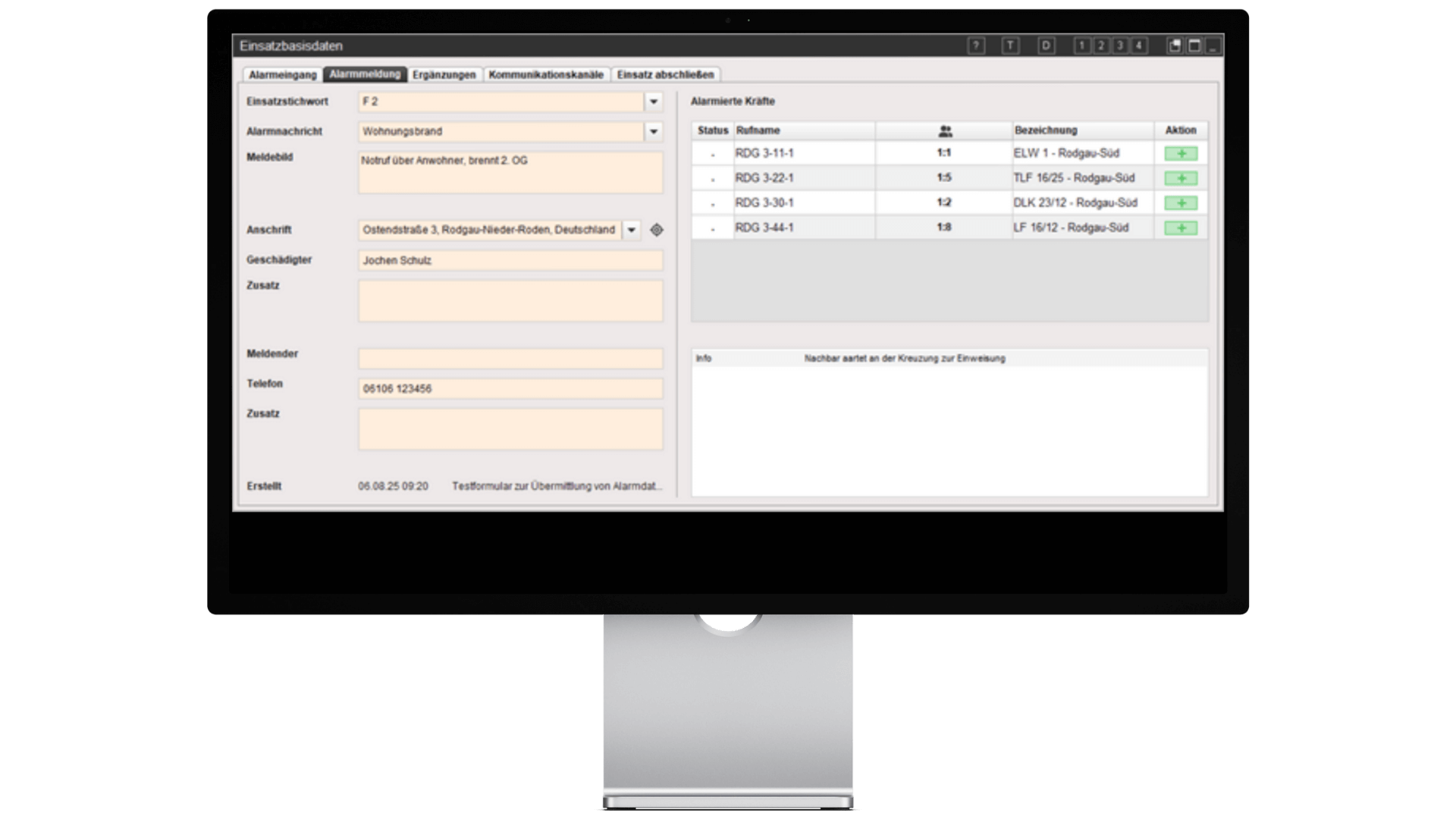Click the numbered 3 button in title bar

point(1119,45)
